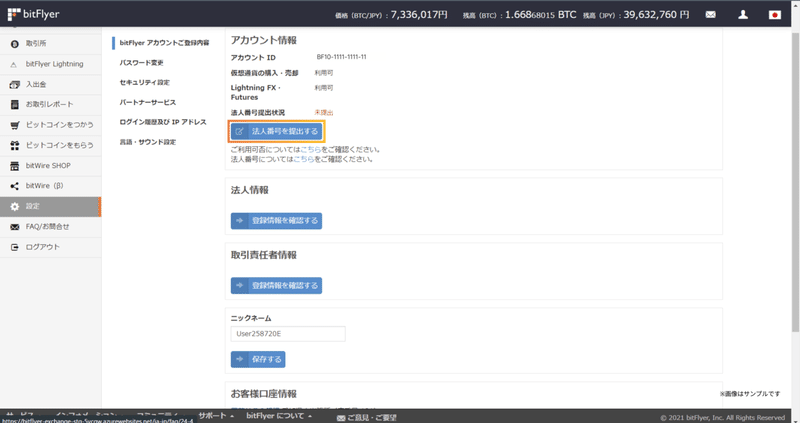Click the 設定 gear icon
The width and height of the screenshot is (800, 423).
(14, 207)
